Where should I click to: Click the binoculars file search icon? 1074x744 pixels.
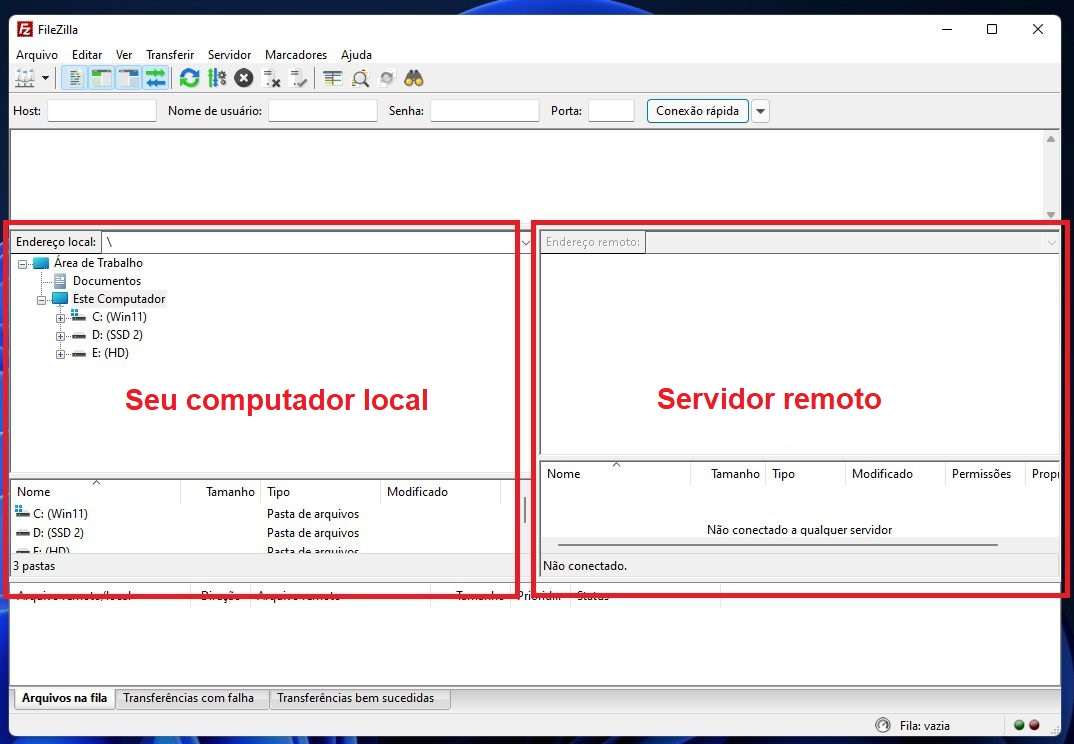414,78
